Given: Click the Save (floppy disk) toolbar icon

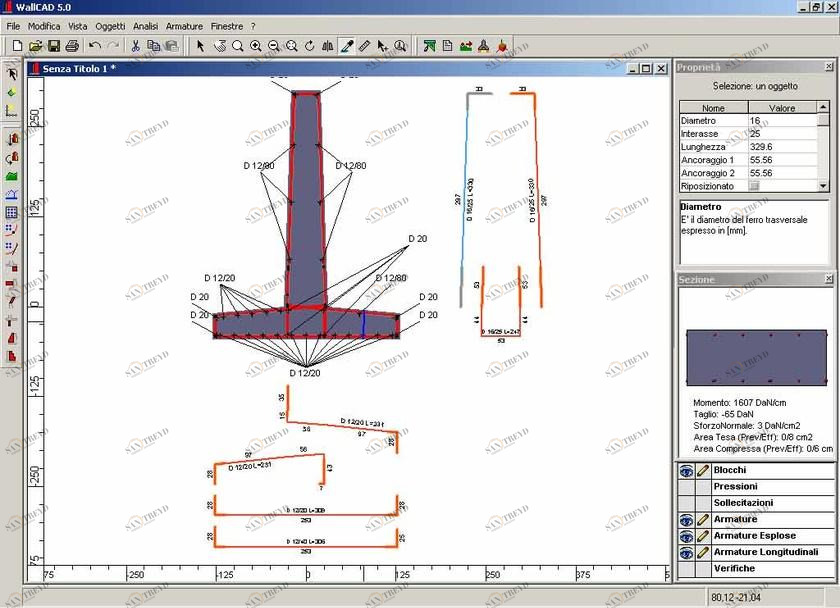Looking at the screenshot, I should [x=54, y=46].
